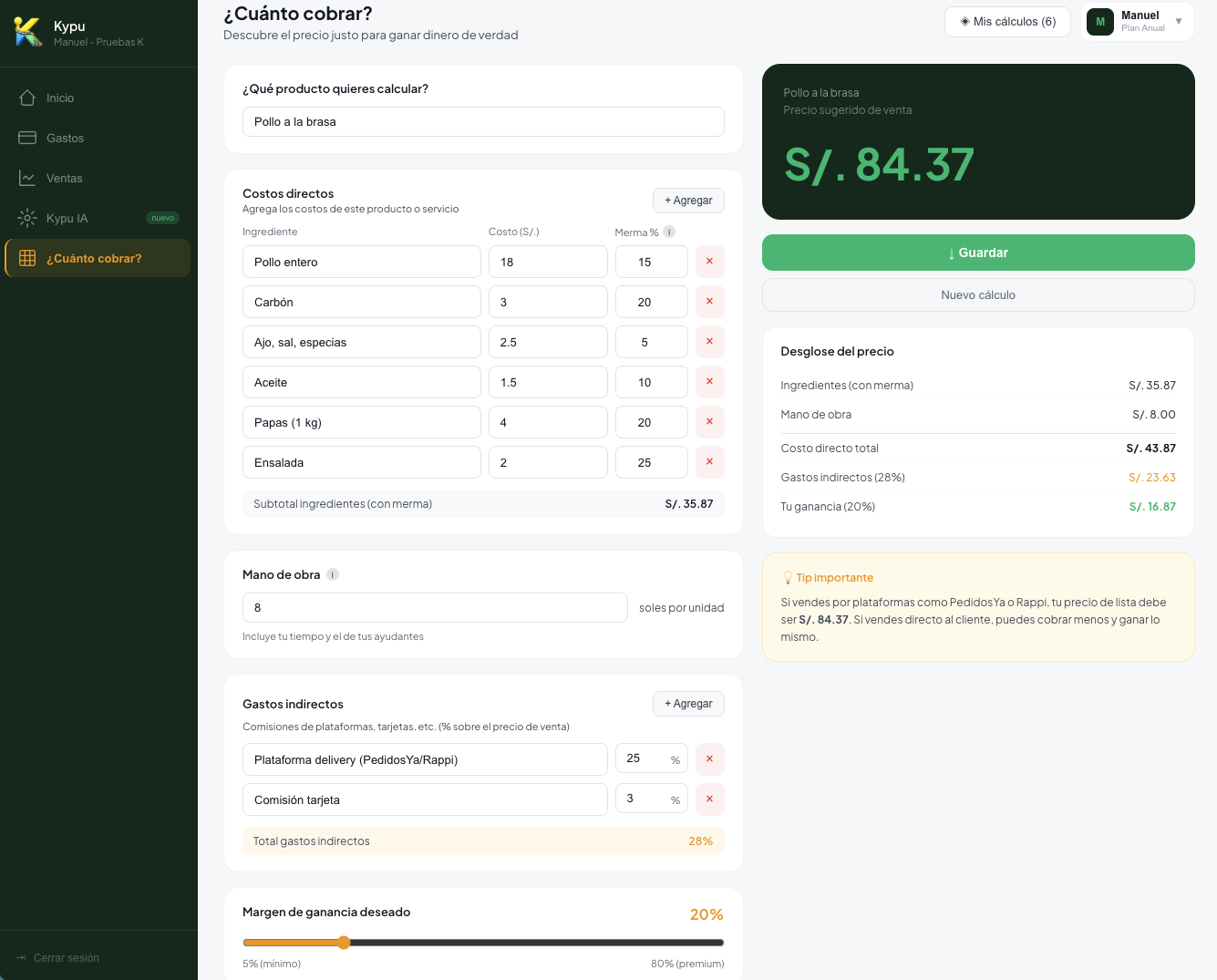The image size is (1217, 980).
Task: Open the Manuel account dropdown arrow
Action: tap(1179, 21)
